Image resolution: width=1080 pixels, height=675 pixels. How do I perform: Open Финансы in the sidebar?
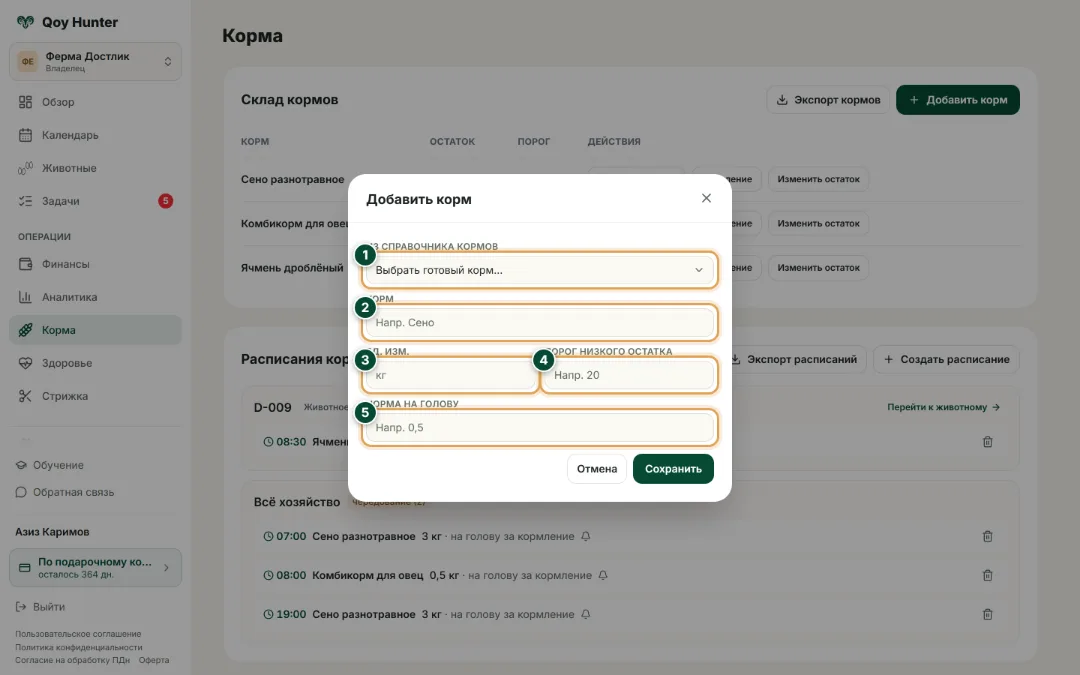pyautogui.click(x=95, y=264)
